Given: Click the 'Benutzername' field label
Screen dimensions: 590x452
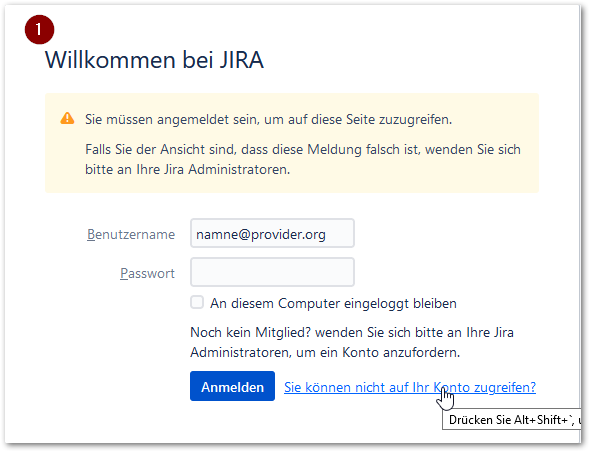Looking at the screenshot, I should 131,234.
